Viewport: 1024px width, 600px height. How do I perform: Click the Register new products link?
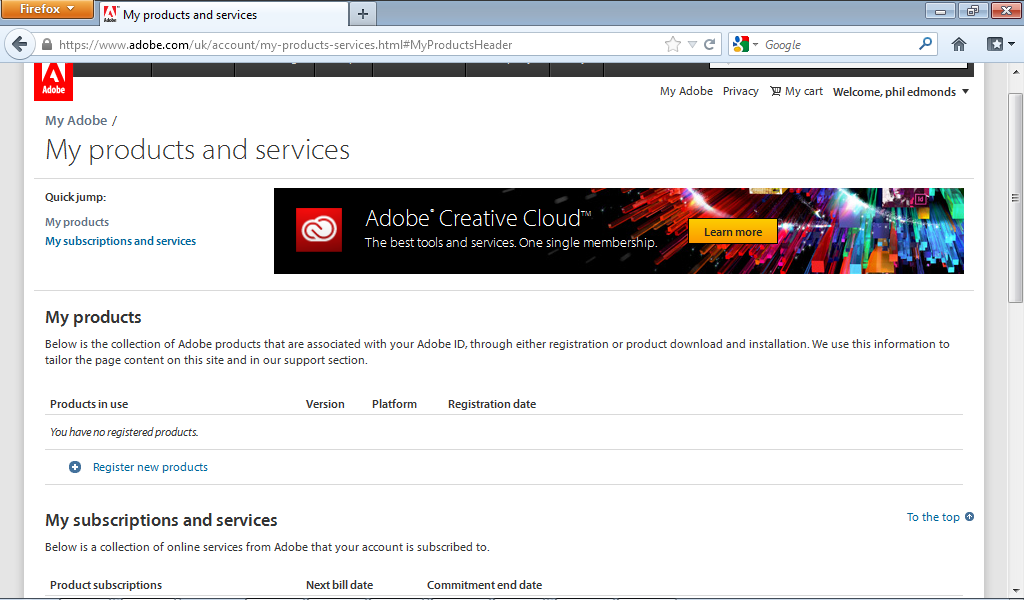click(150, 467)
